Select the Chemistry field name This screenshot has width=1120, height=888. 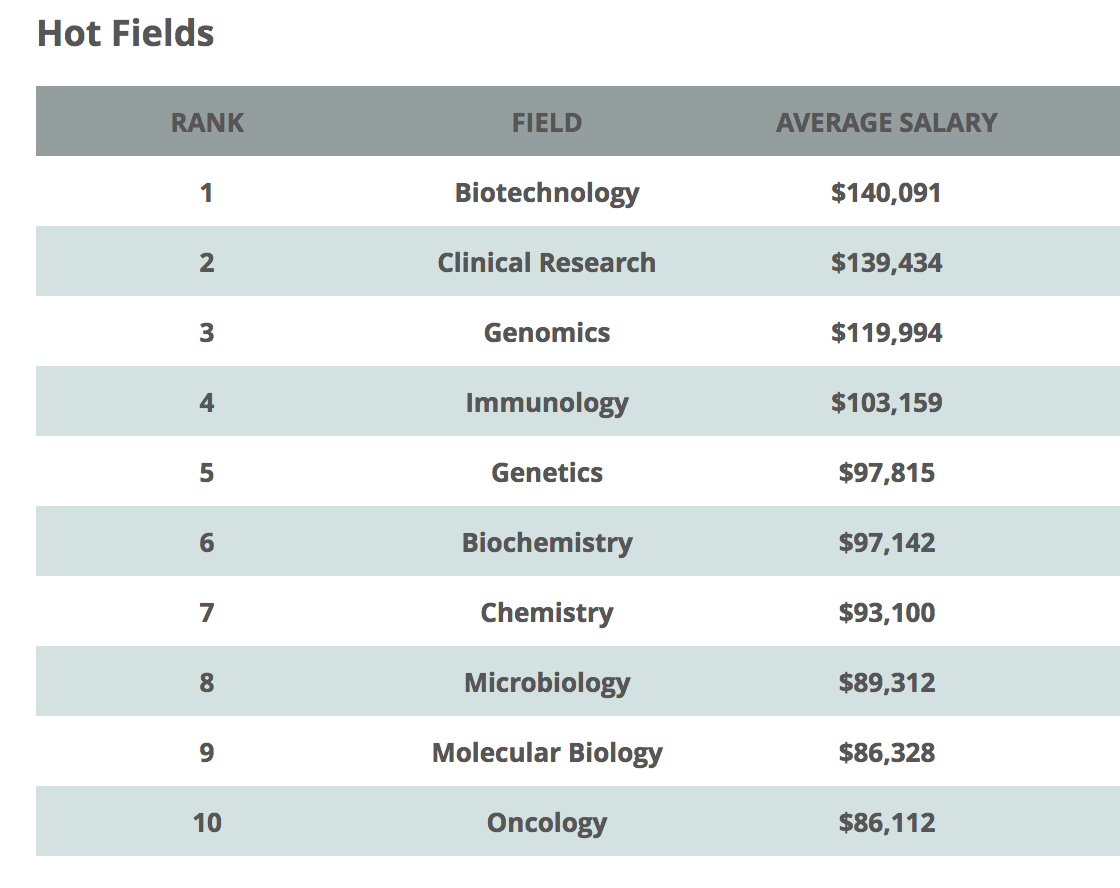[546, 612]
